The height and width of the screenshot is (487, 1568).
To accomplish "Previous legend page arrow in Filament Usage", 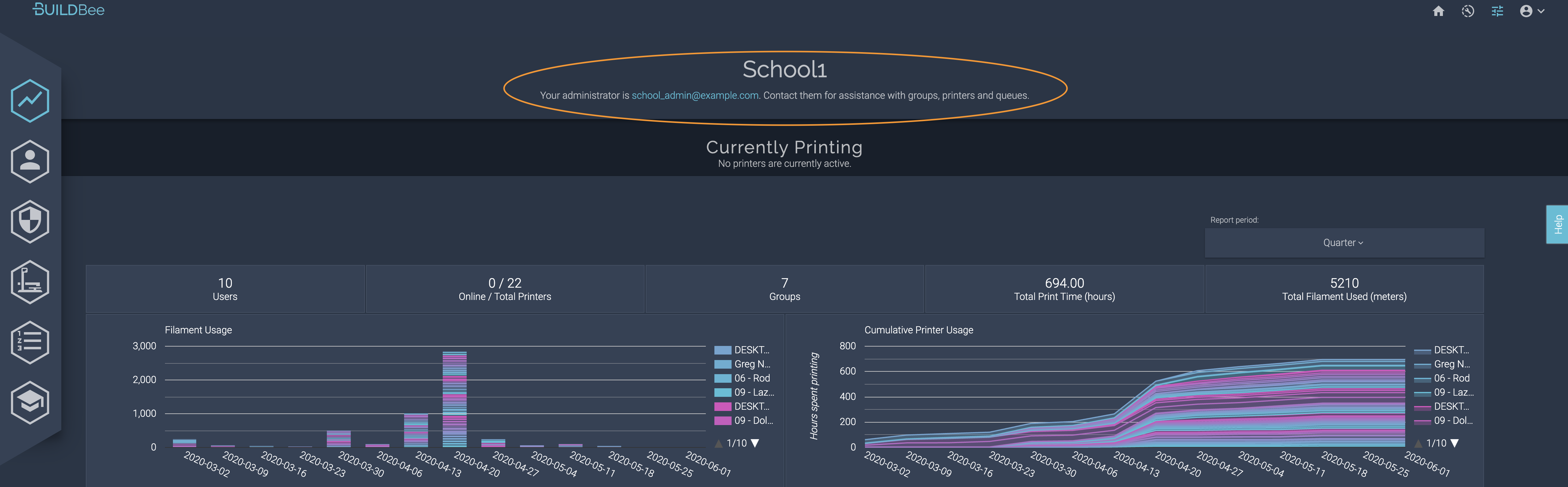I will pos(719,443).
